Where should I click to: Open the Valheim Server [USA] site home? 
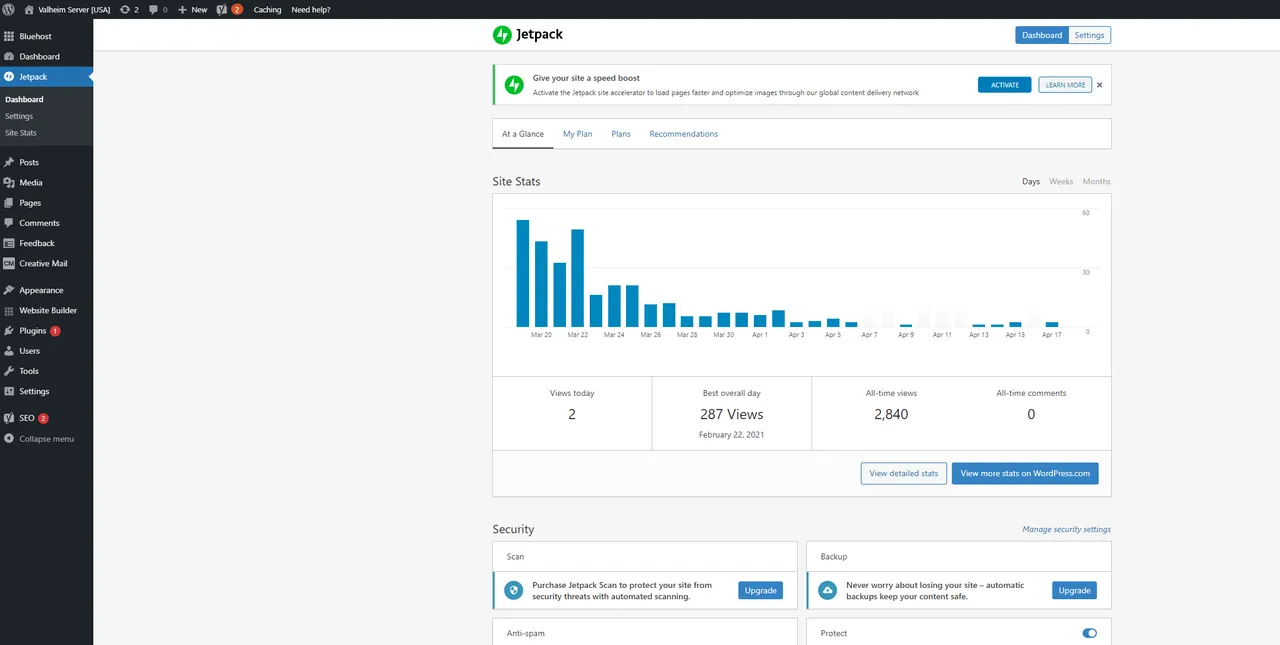tap(68, 9)
